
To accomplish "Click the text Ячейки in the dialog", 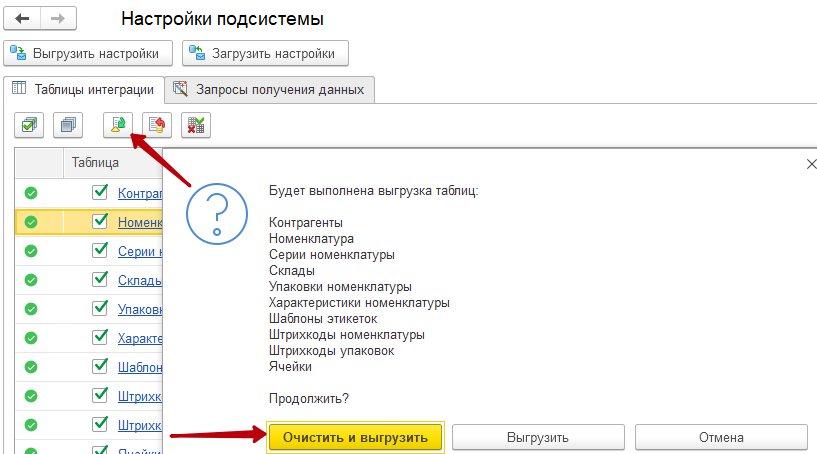I will (x=290, y=366).
